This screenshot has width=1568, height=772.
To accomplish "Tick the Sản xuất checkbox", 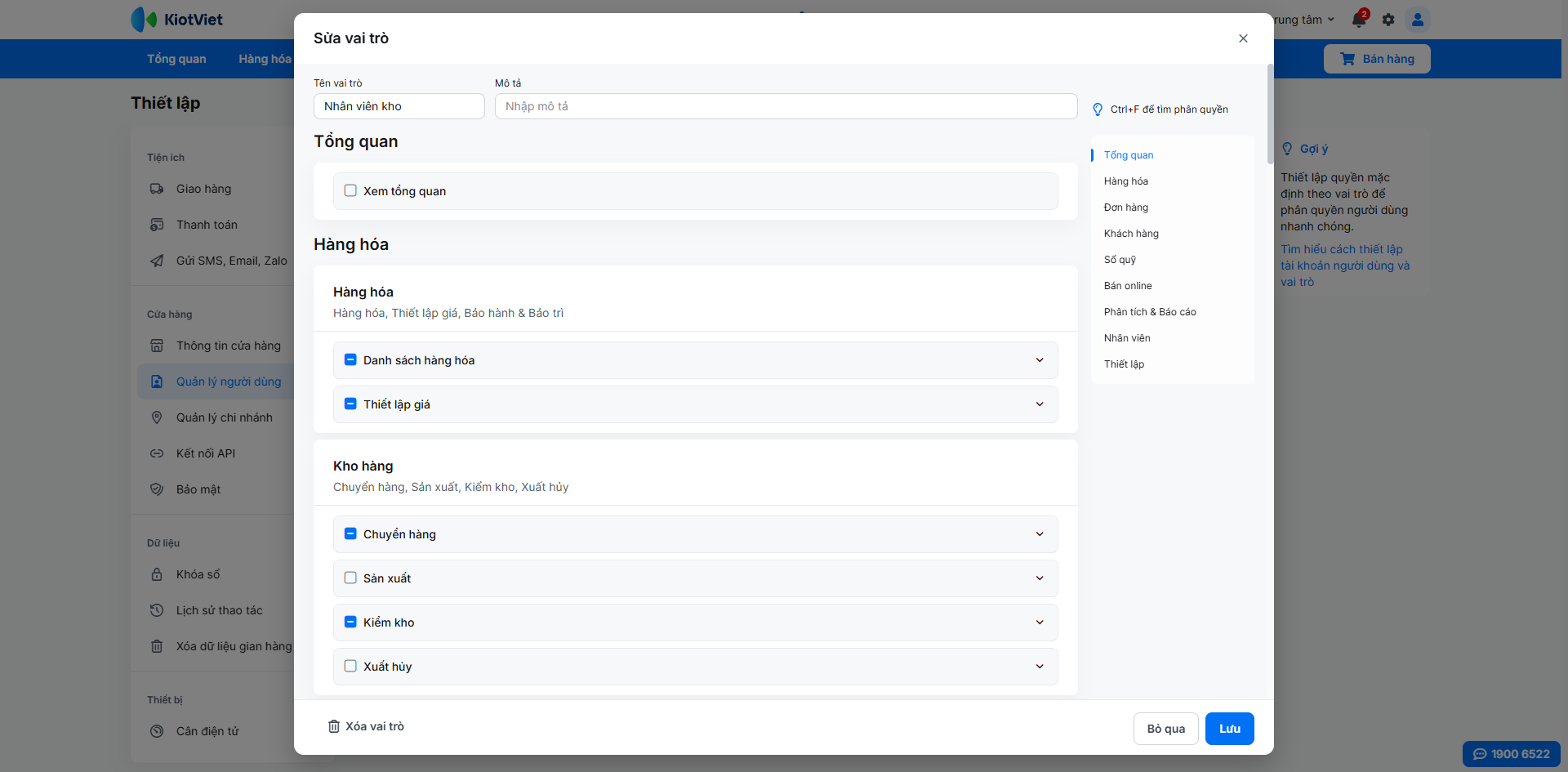I will coord(350,578).
